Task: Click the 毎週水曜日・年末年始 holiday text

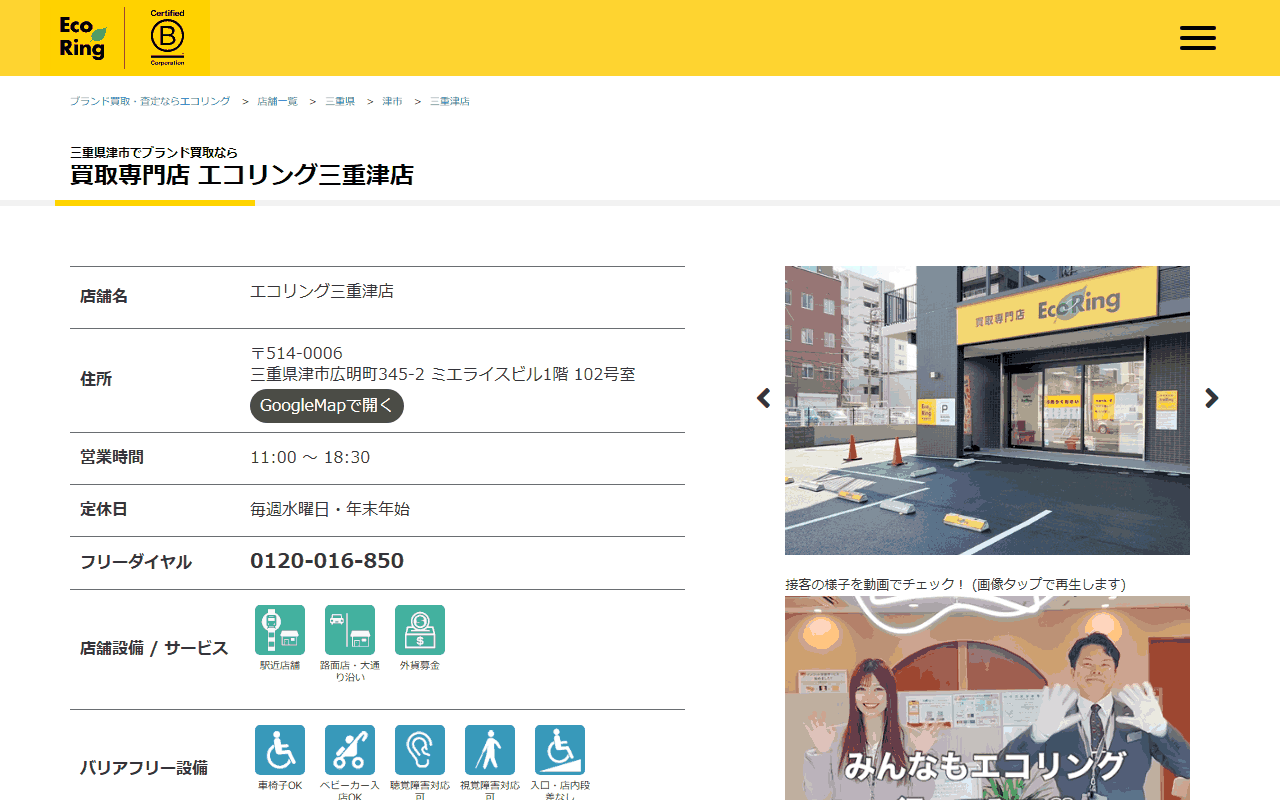Action: tap(330, 509)
